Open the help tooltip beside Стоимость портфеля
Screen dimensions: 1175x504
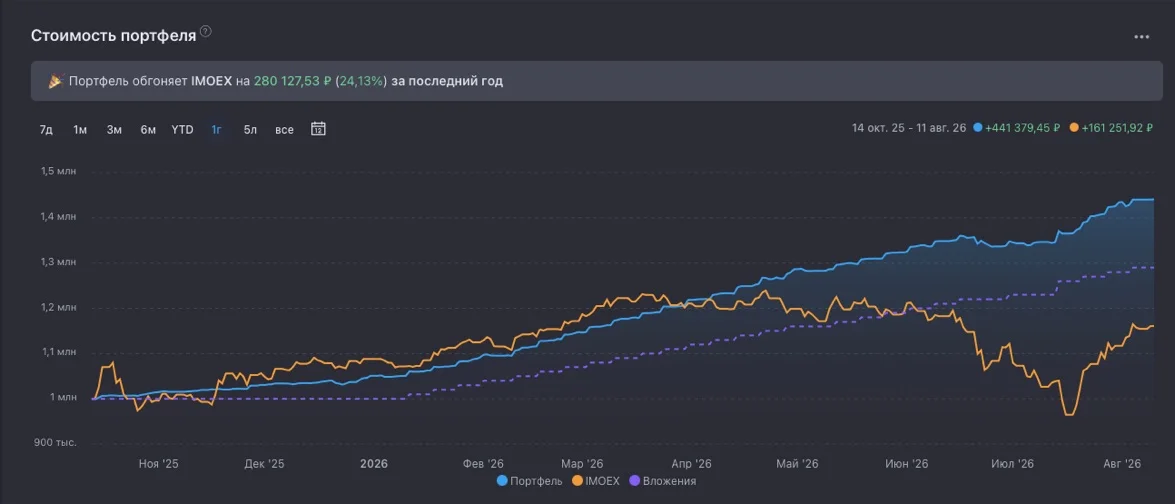point(206,31)
